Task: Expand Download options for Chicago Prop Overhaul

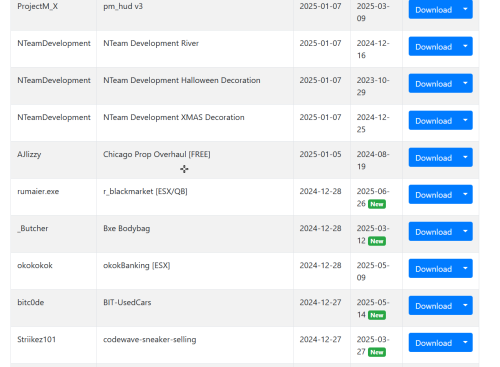Action: tap(465, 157)
